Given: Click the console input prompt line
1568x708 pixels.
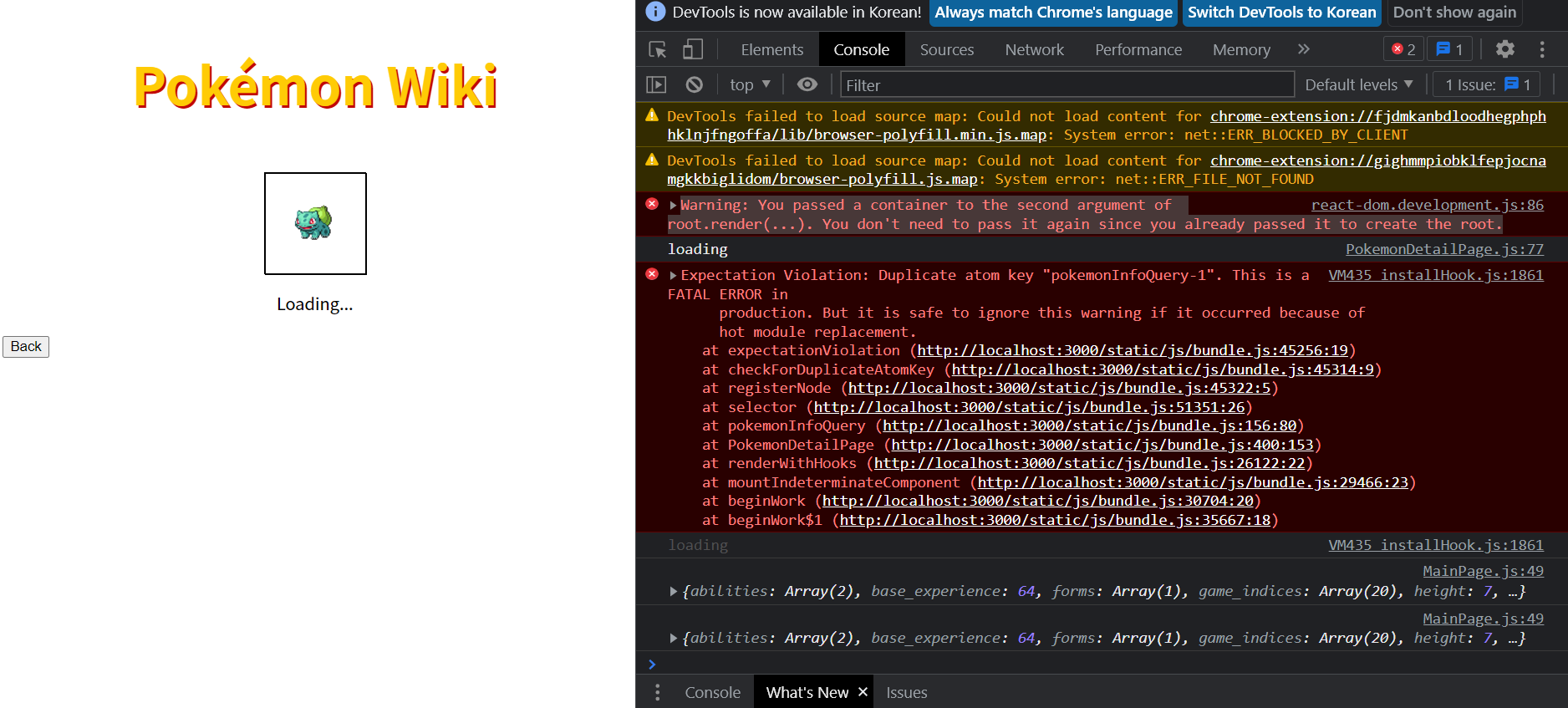Looking at the screenshot, I should coord(1102,664).
